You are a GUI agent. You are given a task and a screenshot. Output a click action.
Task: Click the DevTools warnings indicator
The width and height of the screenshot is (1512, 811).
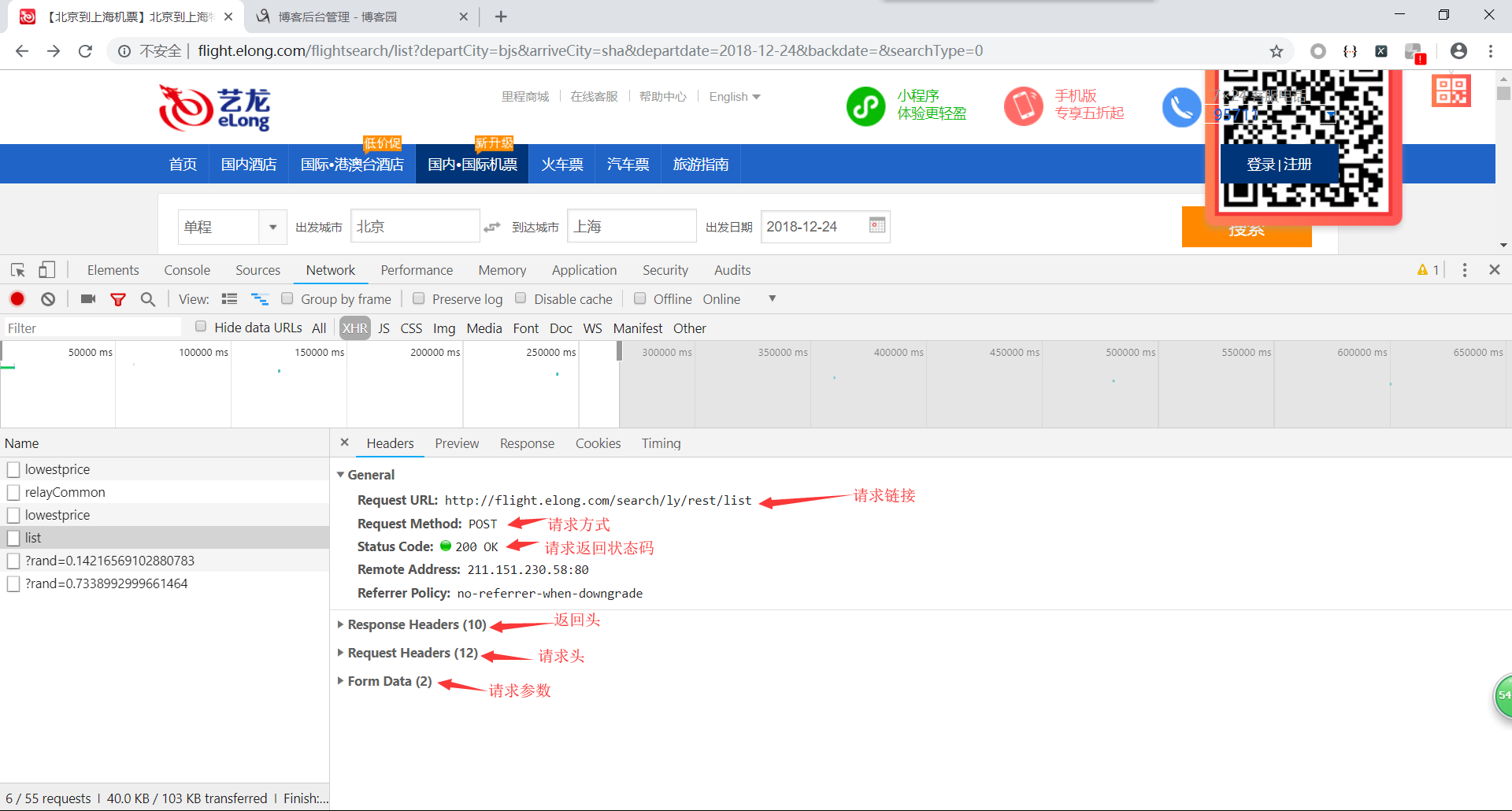(x=1428, y=270)
